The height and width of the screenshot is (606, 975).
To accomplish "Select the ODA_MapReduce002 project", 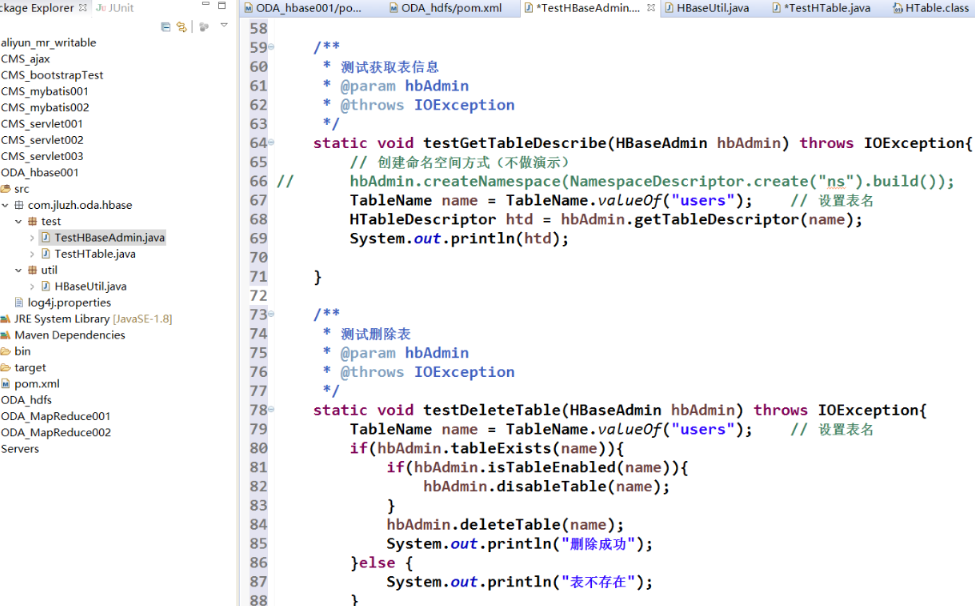I will coord(56,432).
